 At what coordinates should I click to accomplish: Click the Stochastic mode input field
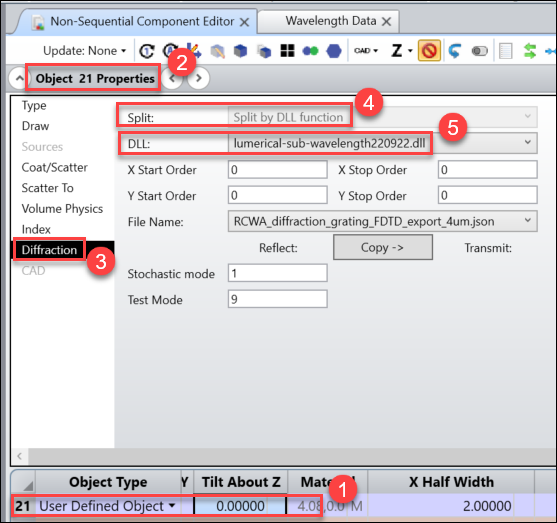coord(278,273)
